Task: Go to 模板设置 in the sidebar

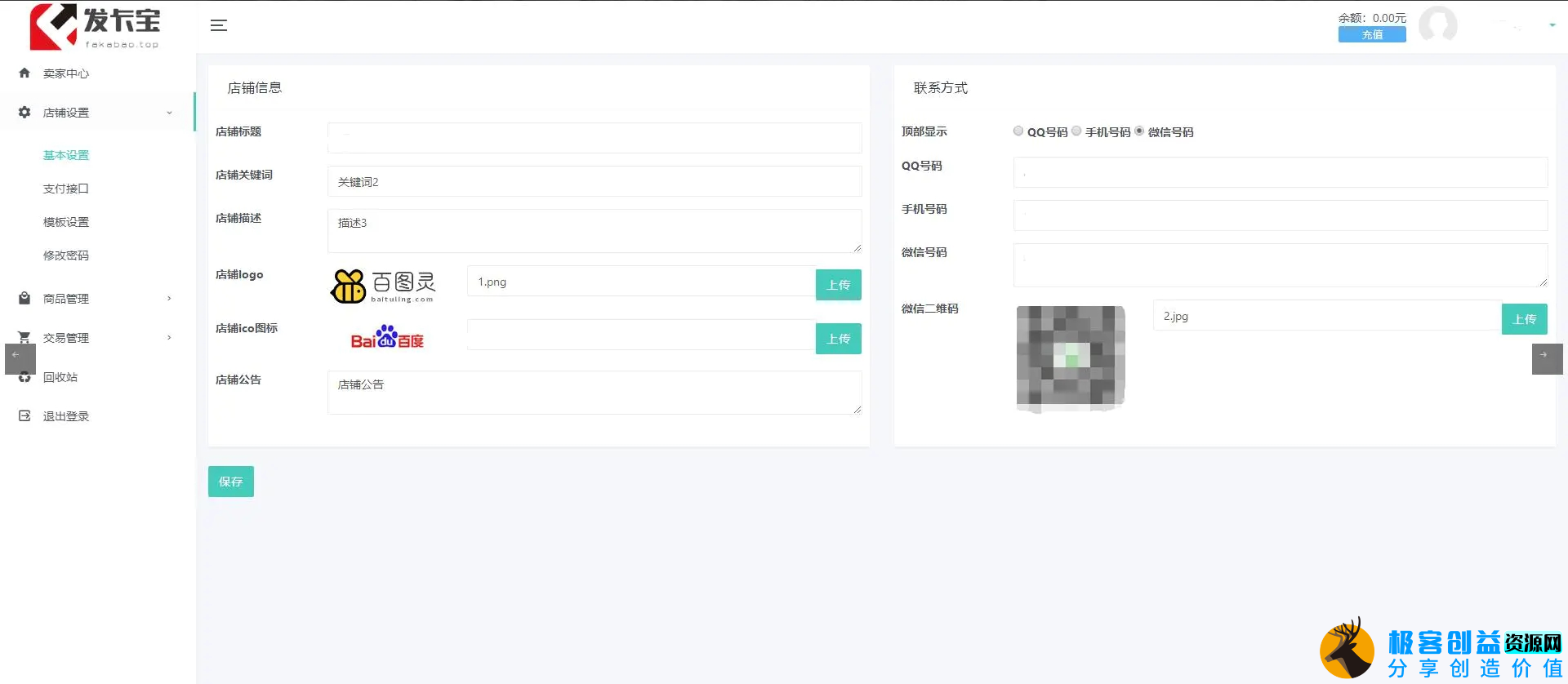Action: (65, 222)
